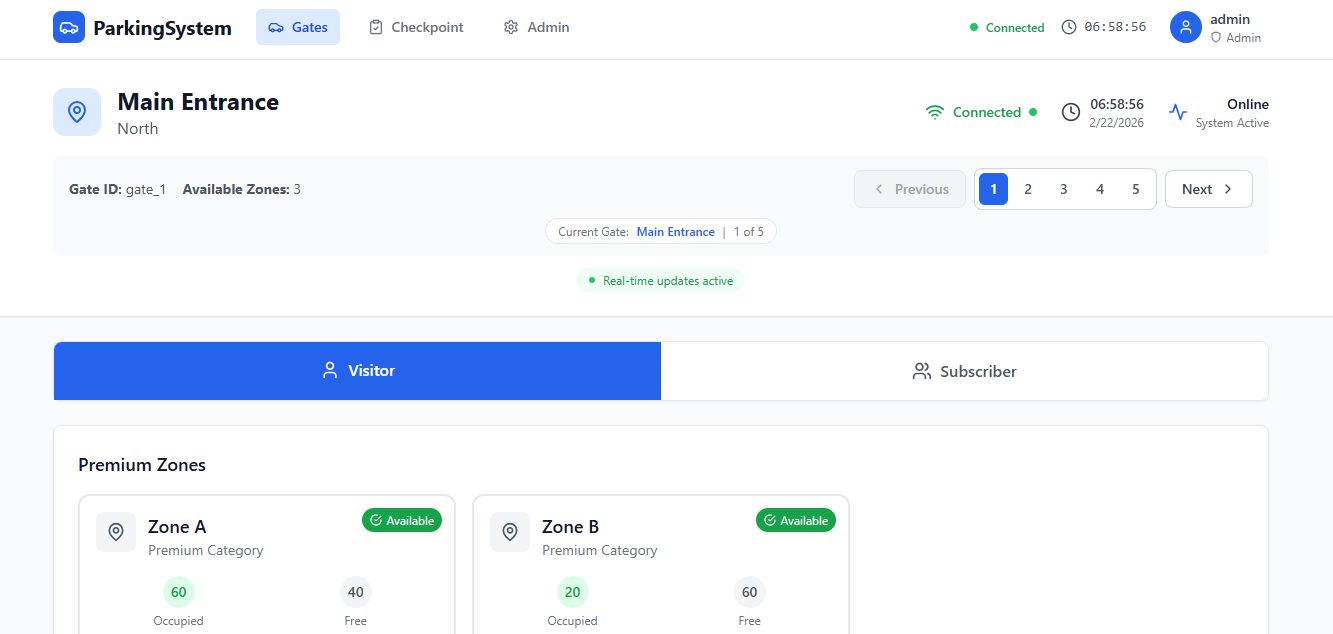Click the Main Entrance location pin icon
This screenshot has height=634, width=1333.
77,112
